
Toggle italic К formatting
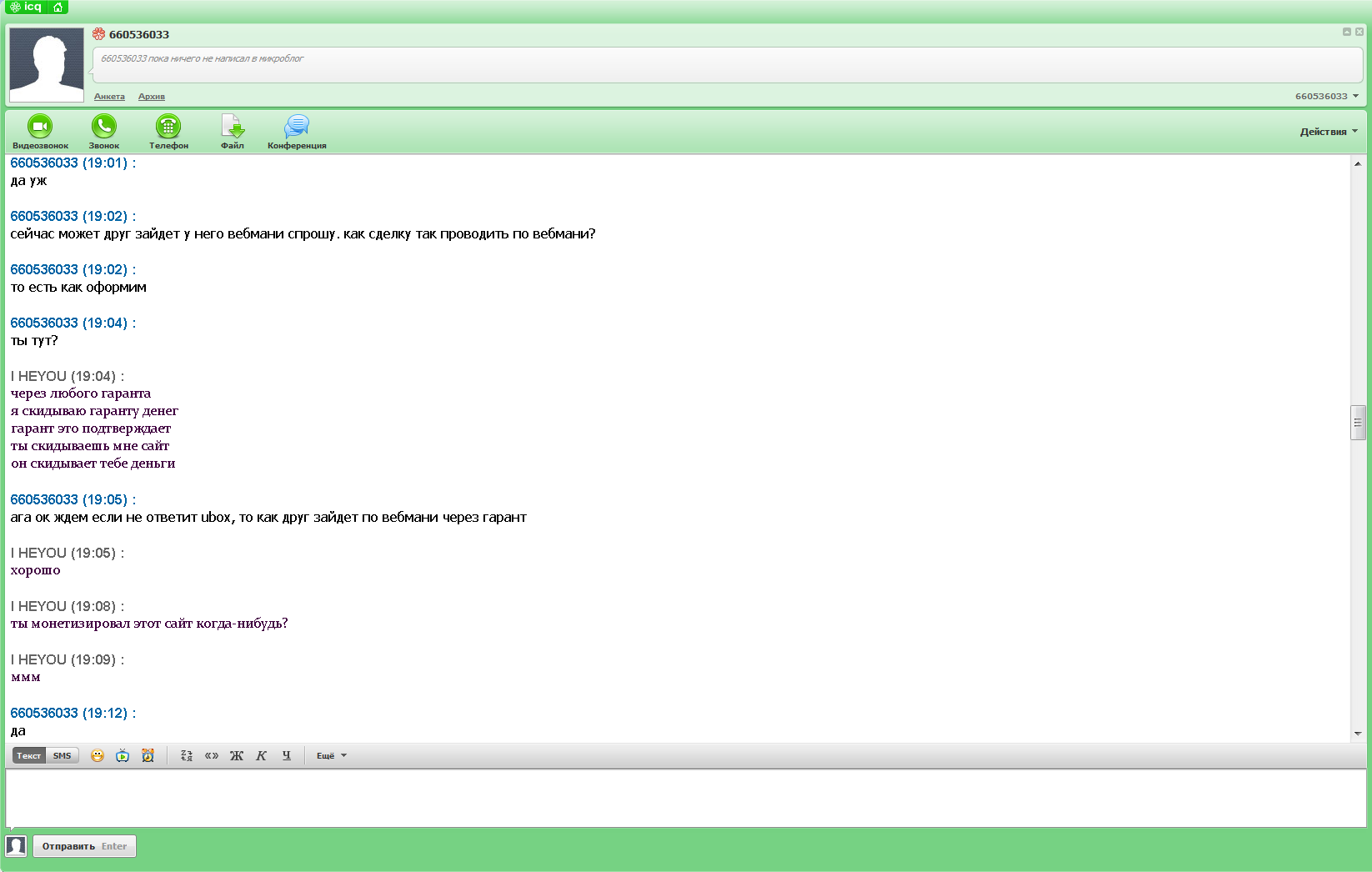(262, 755)
